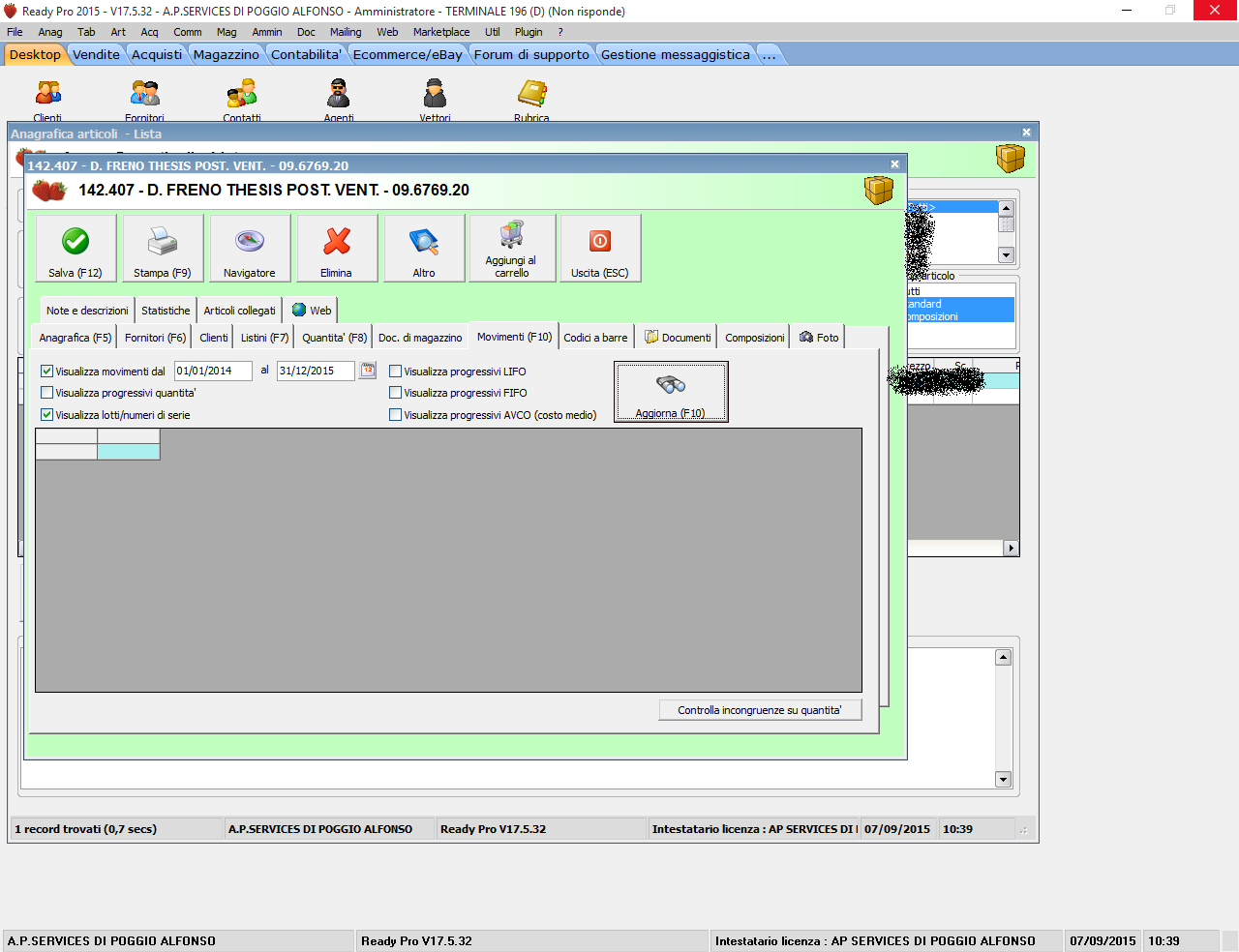Open the ? help menu
The height and width of the screenshot is (952, 1239).
[x=560, y=32]
